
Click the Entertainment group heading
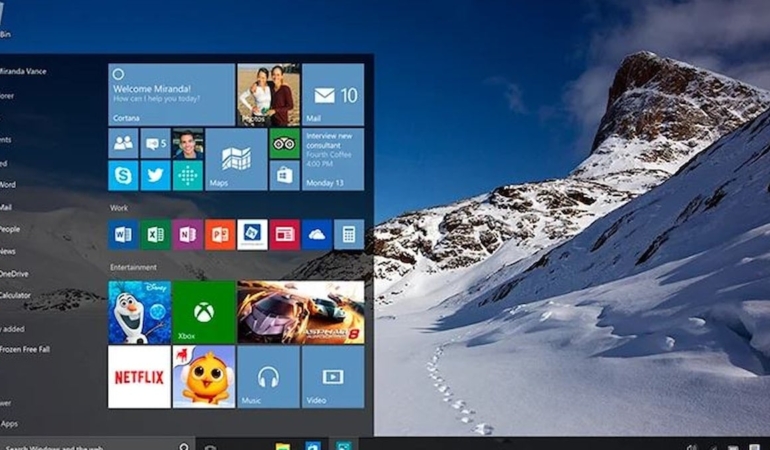pos(133,267)
